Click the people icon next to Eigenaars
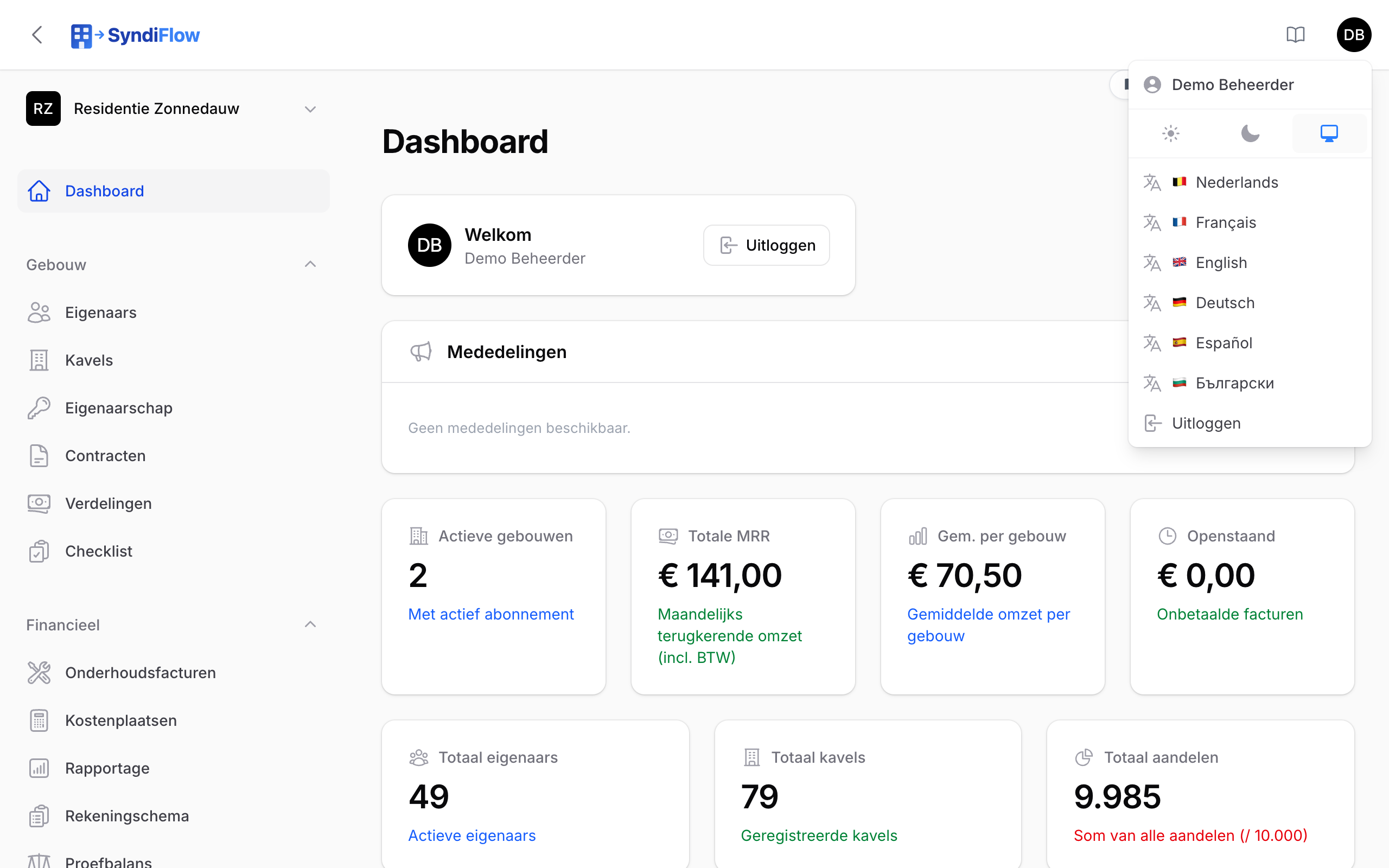The height and width of the screenshot is (868, 1389). pyautogui.click(x=39, y=313)
